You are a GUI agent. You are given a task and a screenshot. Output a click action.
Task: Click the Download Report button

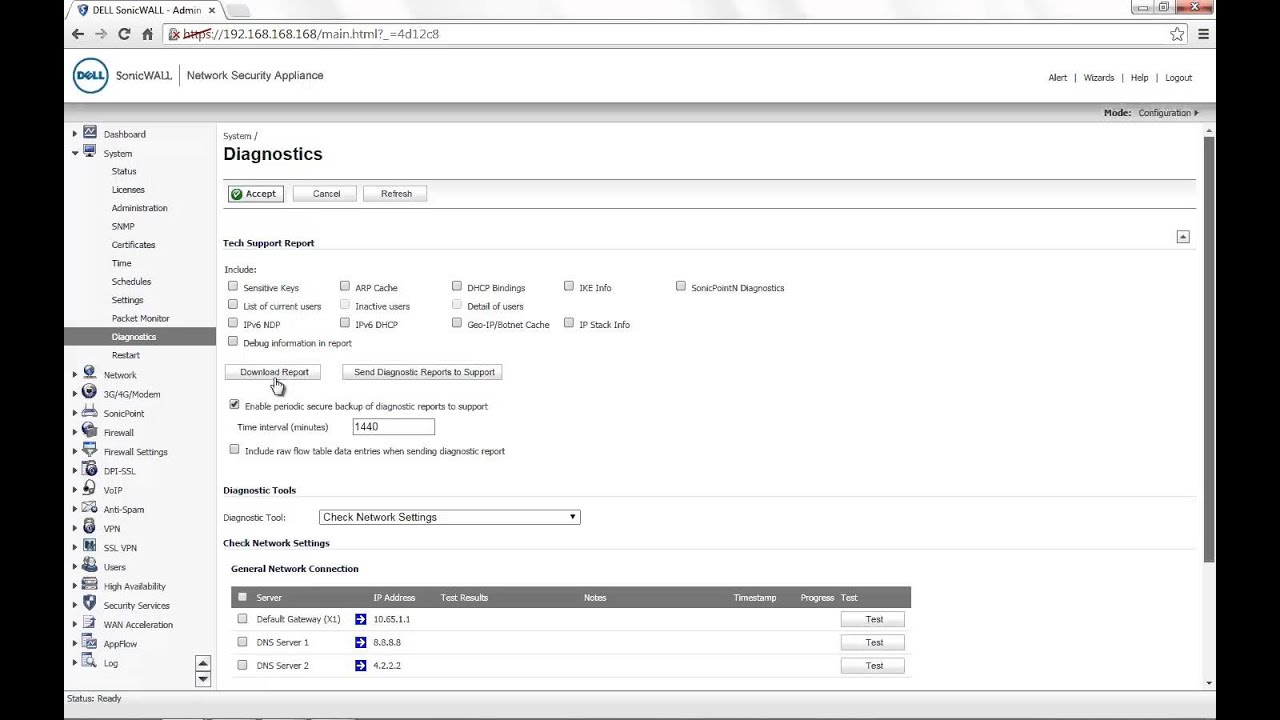tap(274, 371)
